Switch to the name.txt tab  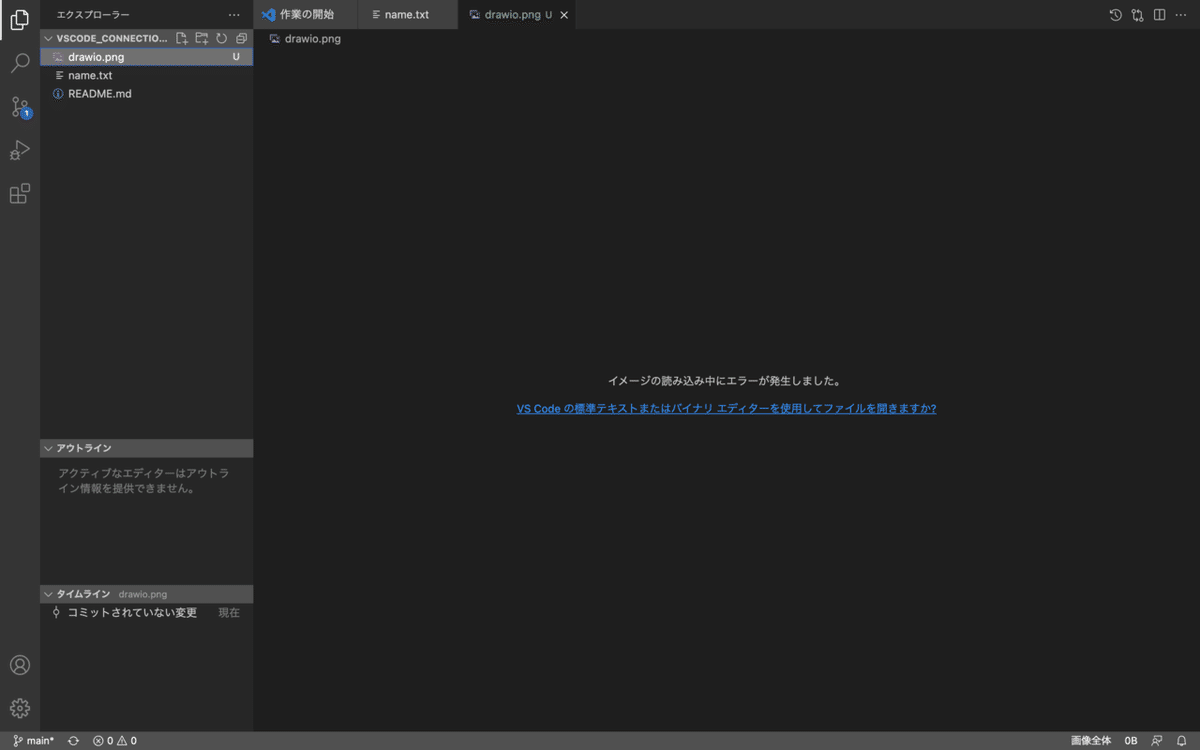[407, 15]
